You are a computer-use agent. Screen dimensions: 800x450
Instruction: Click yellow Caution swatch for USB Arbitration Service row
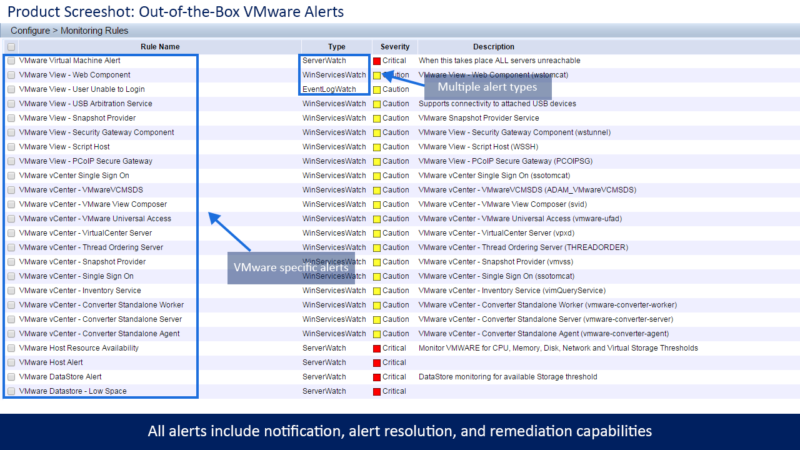377,104
